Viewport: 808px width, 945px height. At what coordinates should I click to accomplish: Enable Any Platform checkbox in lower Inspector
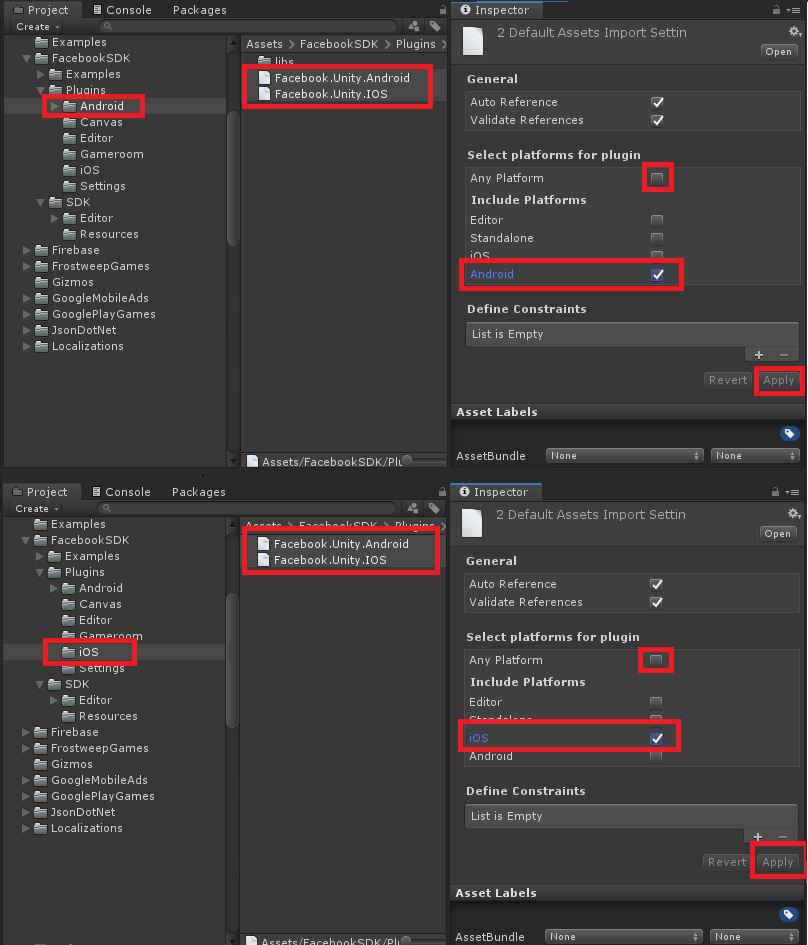click(656, 660)
